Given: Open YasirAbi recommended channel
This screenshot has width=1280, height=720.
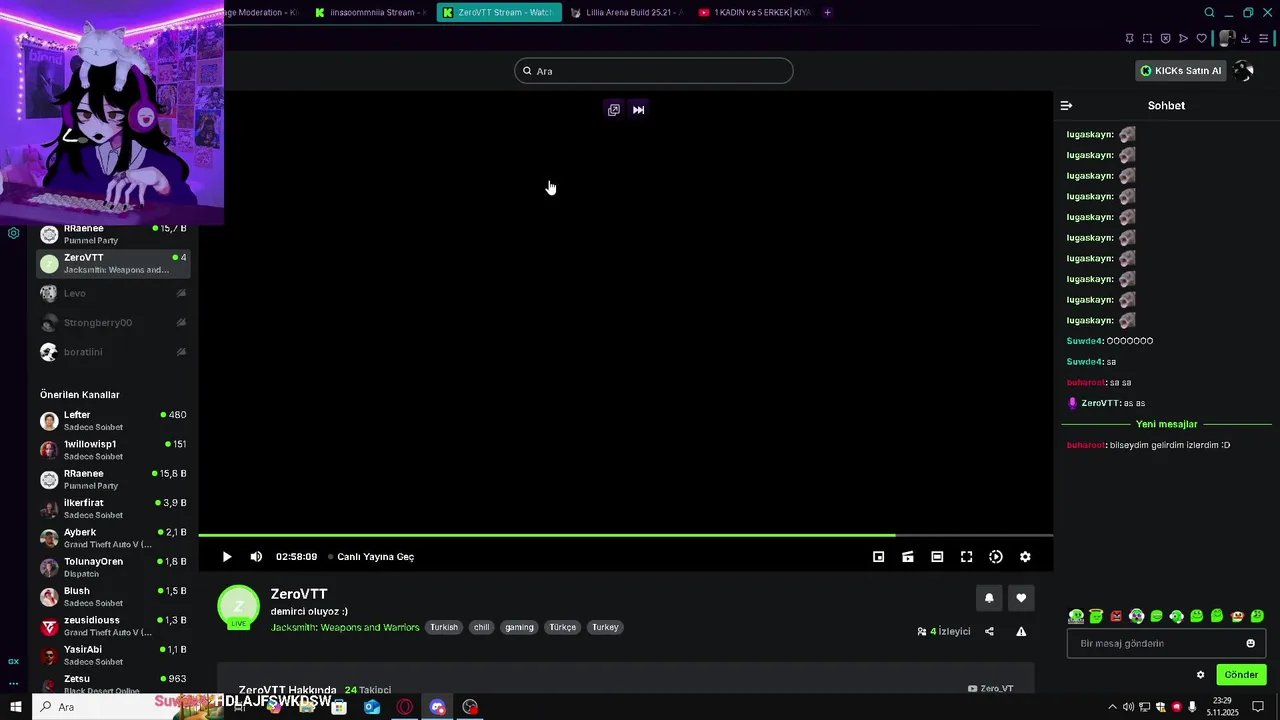Looking at the screenshot, I should [113, 655].
